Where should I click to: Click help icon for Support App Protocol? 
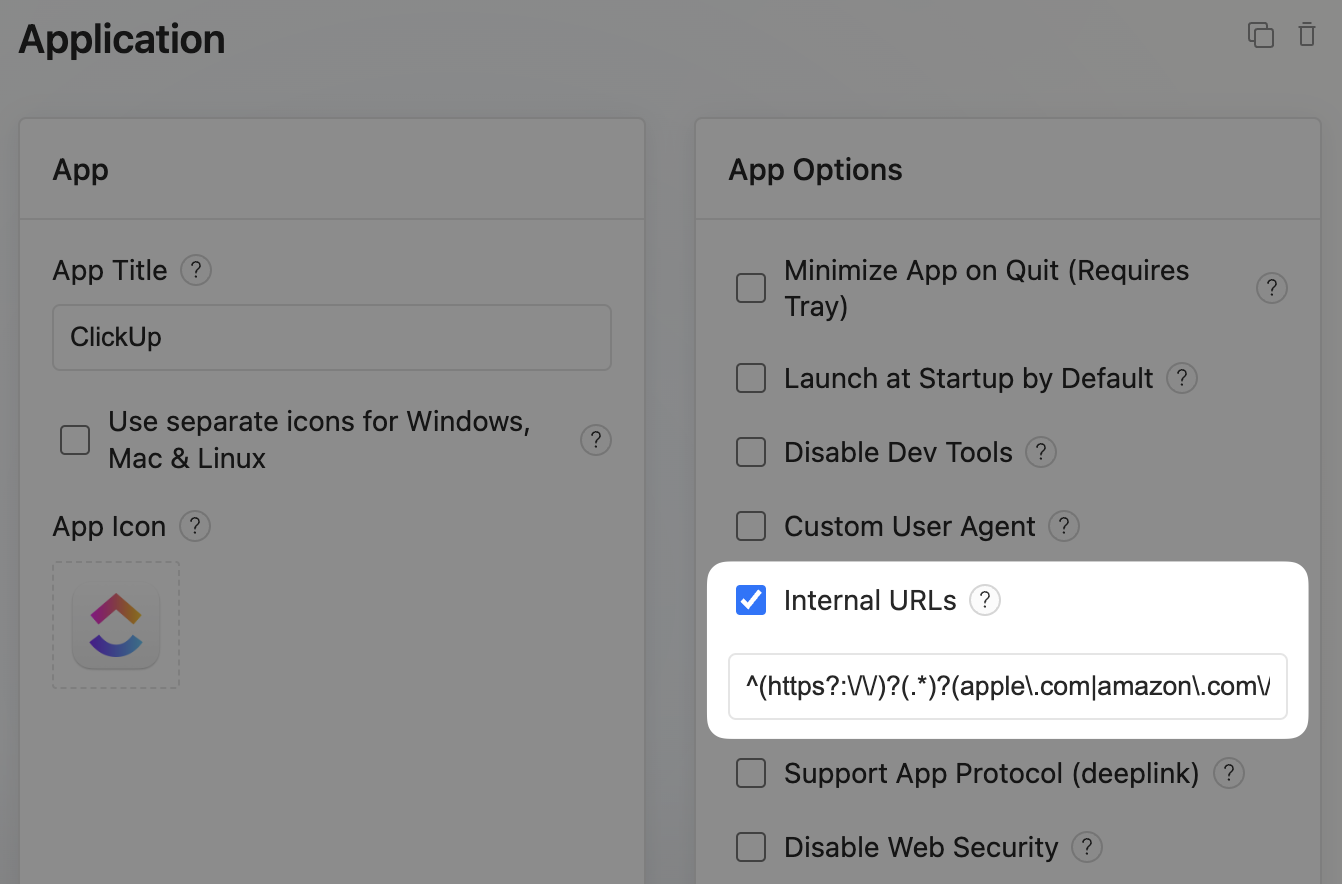pyautogui.click(x=1228, y=773)
